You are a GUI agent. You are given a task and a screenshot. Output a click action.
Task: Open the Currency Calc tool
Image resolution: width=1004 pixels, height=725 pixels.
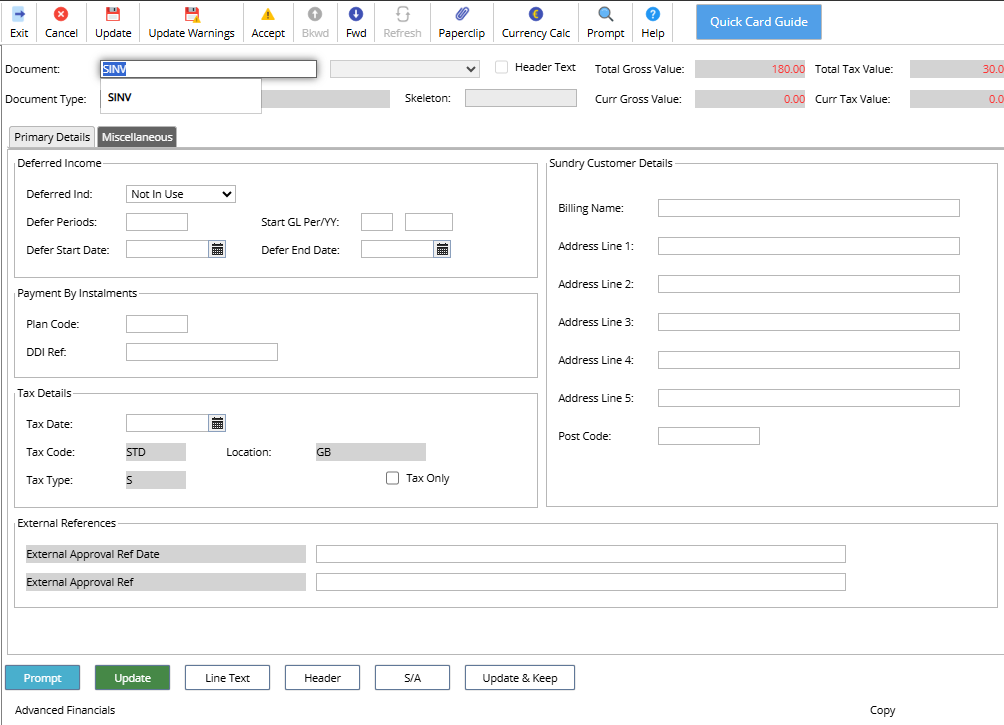[x=536, y=14]
